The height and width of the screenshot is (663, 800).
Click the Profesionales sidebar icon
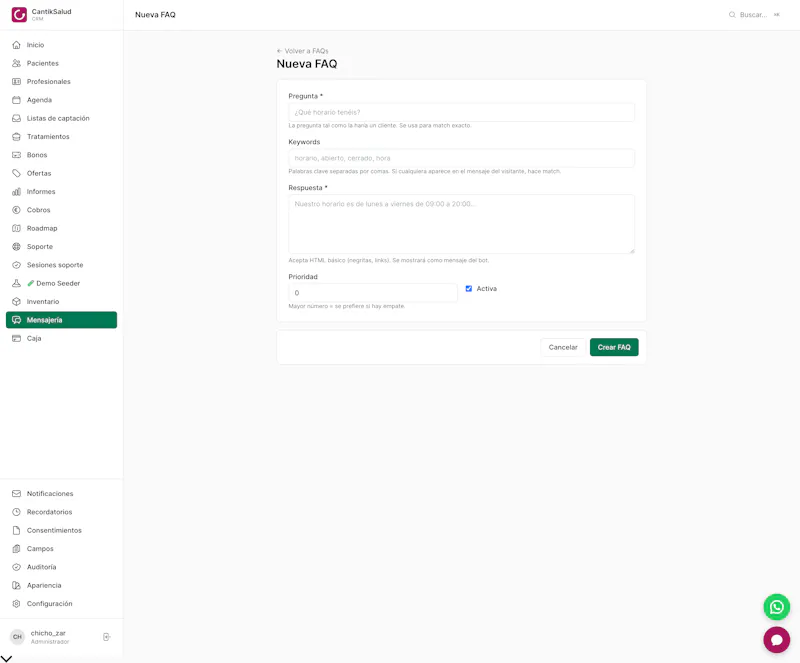click(x=16, y=82)
